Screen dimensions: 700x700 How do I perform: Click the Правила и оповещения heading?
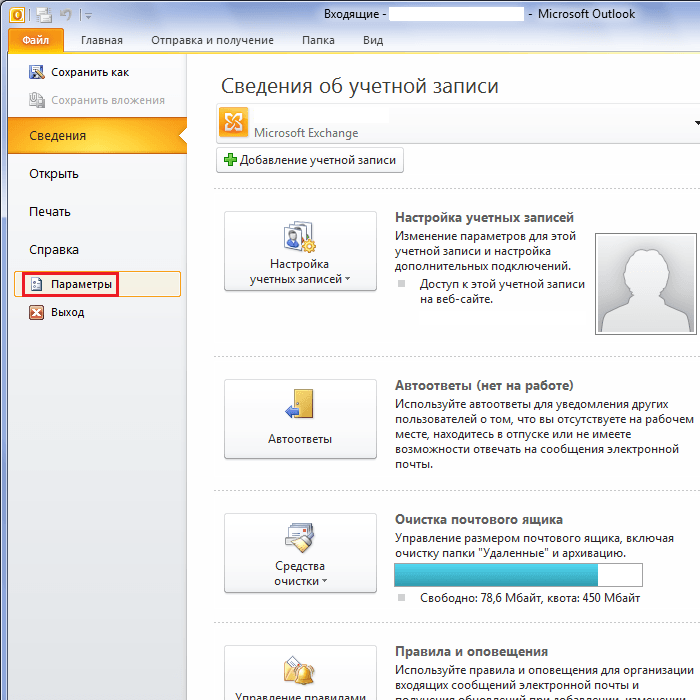[471, 652]
